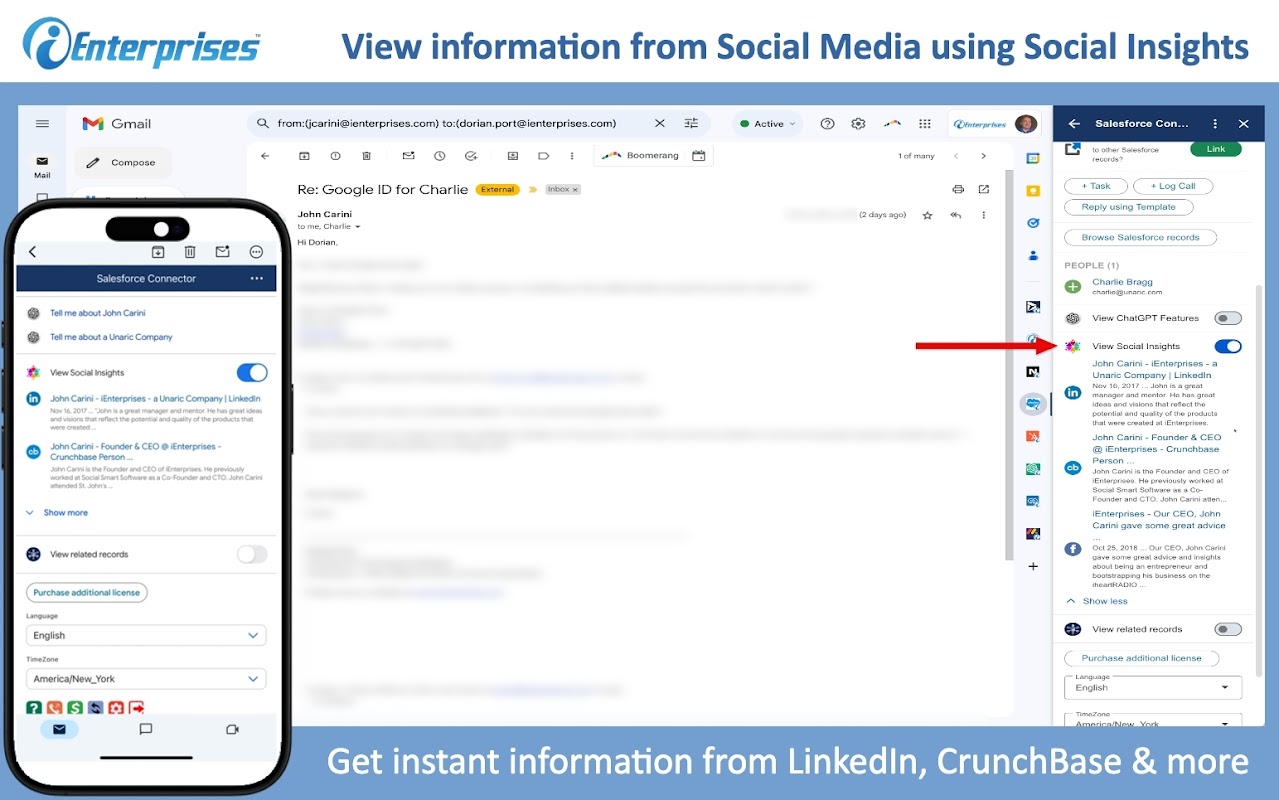Image resolution: width=1279 pixels, height=800 pixels.
Task: Open Gmail support help icon
Action: pyautogui.click(x=827, y=124)
